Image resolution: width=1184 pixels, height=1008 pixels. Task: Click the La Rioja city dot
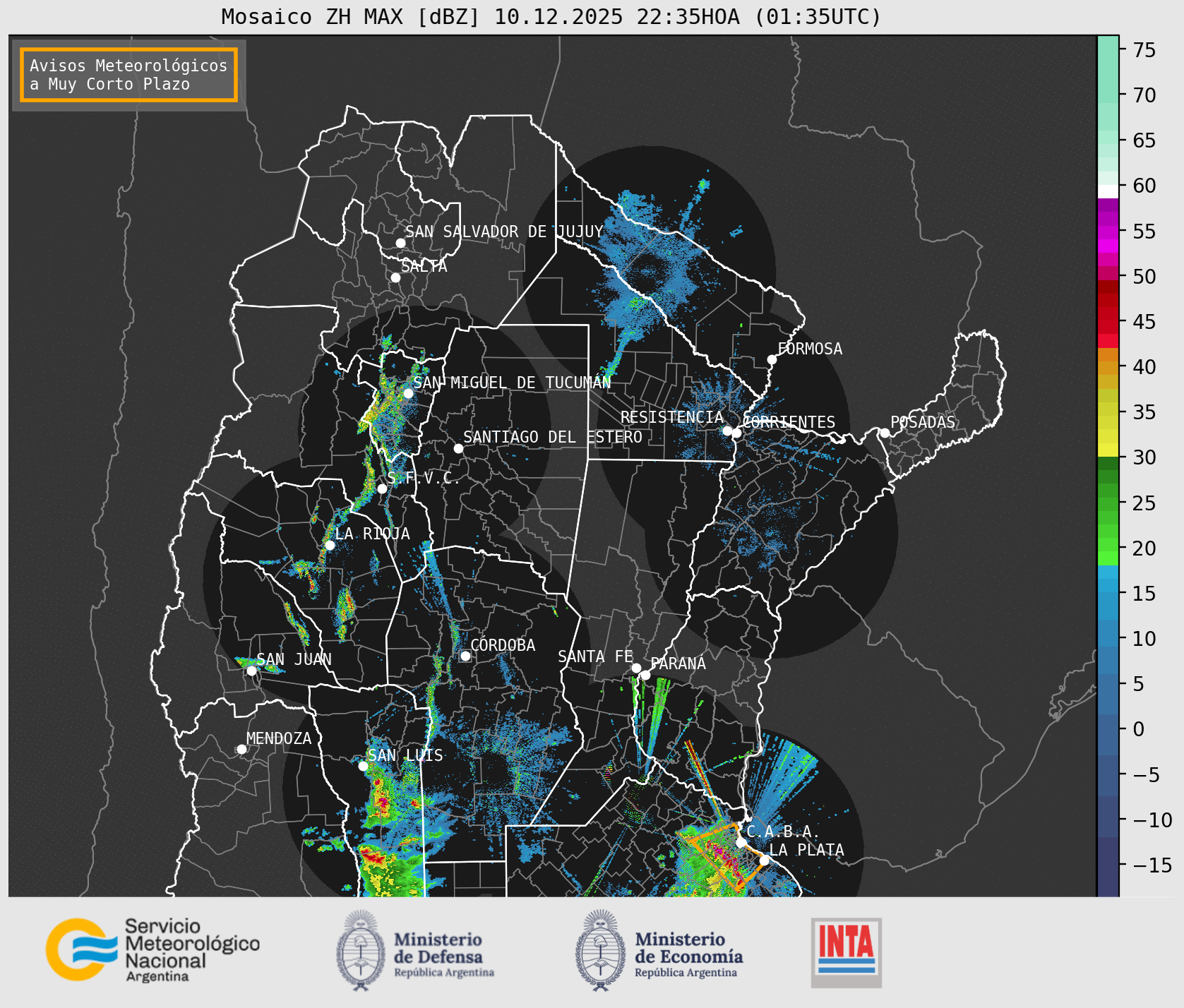[x=330, y=545]
